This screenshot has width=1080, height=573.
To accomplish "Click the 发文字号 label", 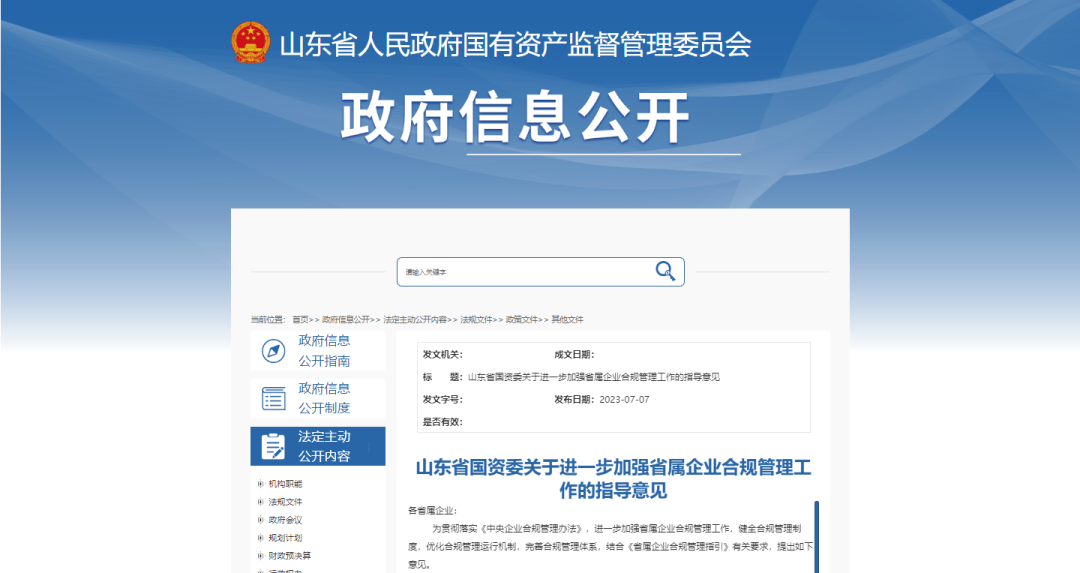I will pyautogui.click(x=442, y=399).
